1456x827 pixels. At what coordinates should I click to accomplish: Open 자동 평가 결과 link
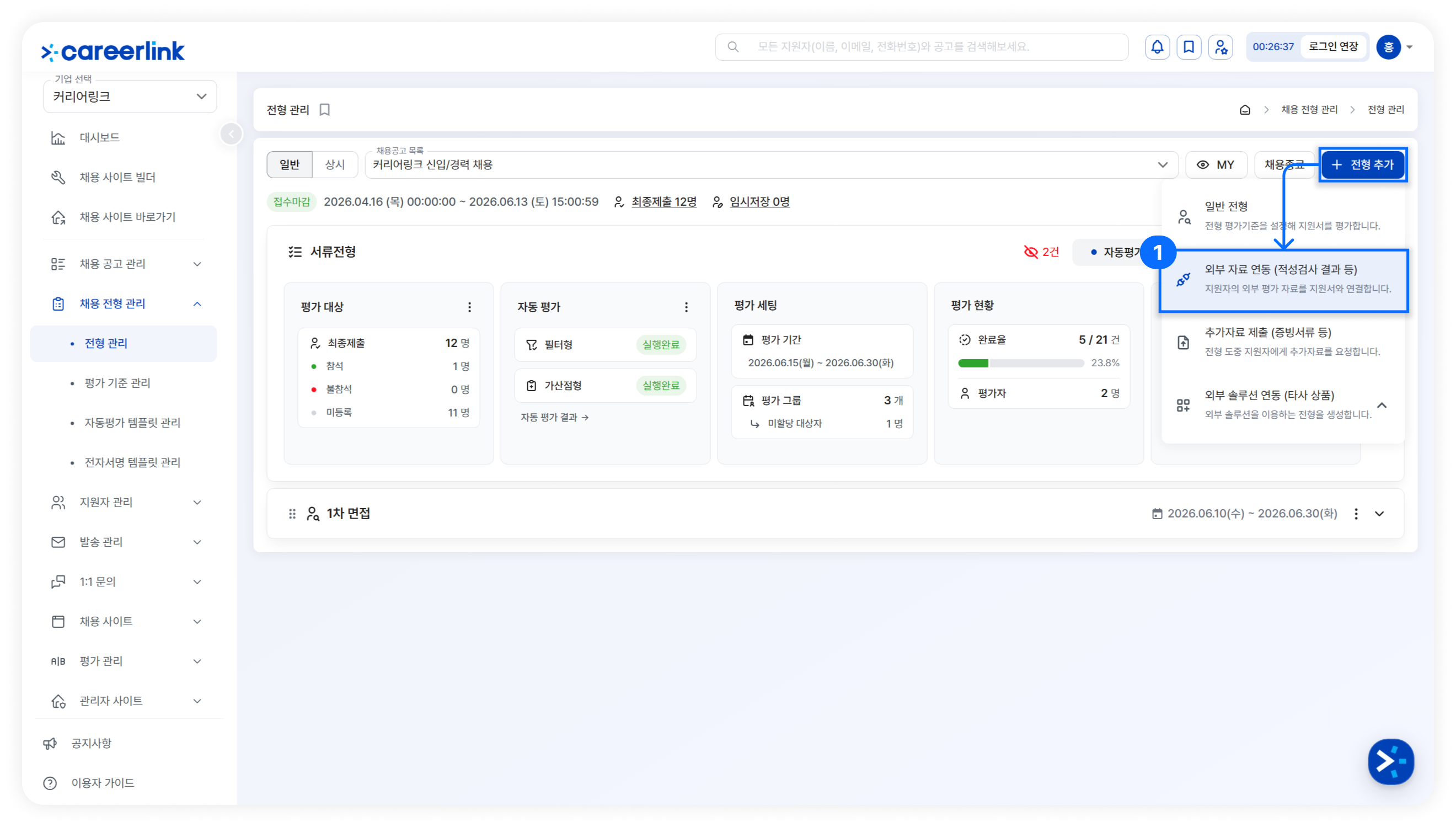point(554,418)
